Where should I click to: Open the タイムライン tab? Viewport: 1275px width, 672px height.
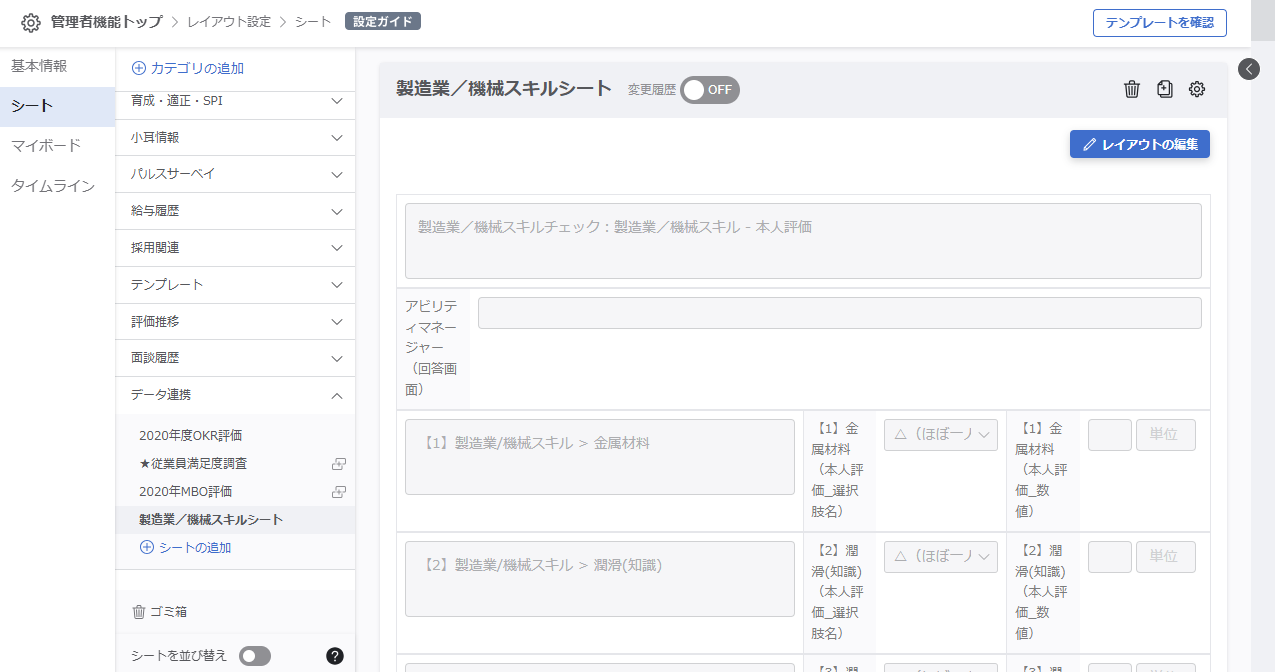53,186
